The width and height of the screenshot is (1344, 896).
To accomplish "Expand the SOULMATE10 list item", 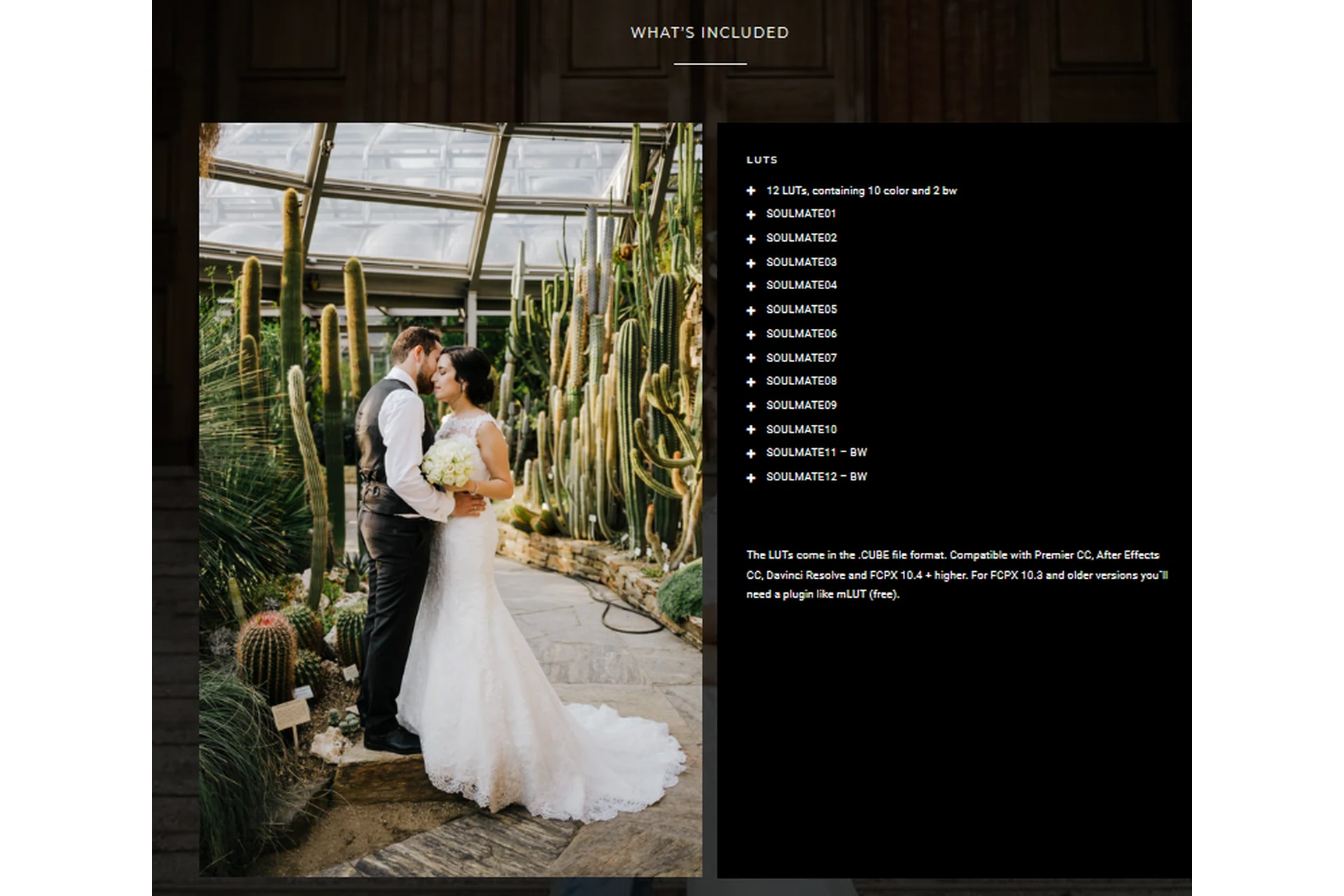I will coord(750,429).
